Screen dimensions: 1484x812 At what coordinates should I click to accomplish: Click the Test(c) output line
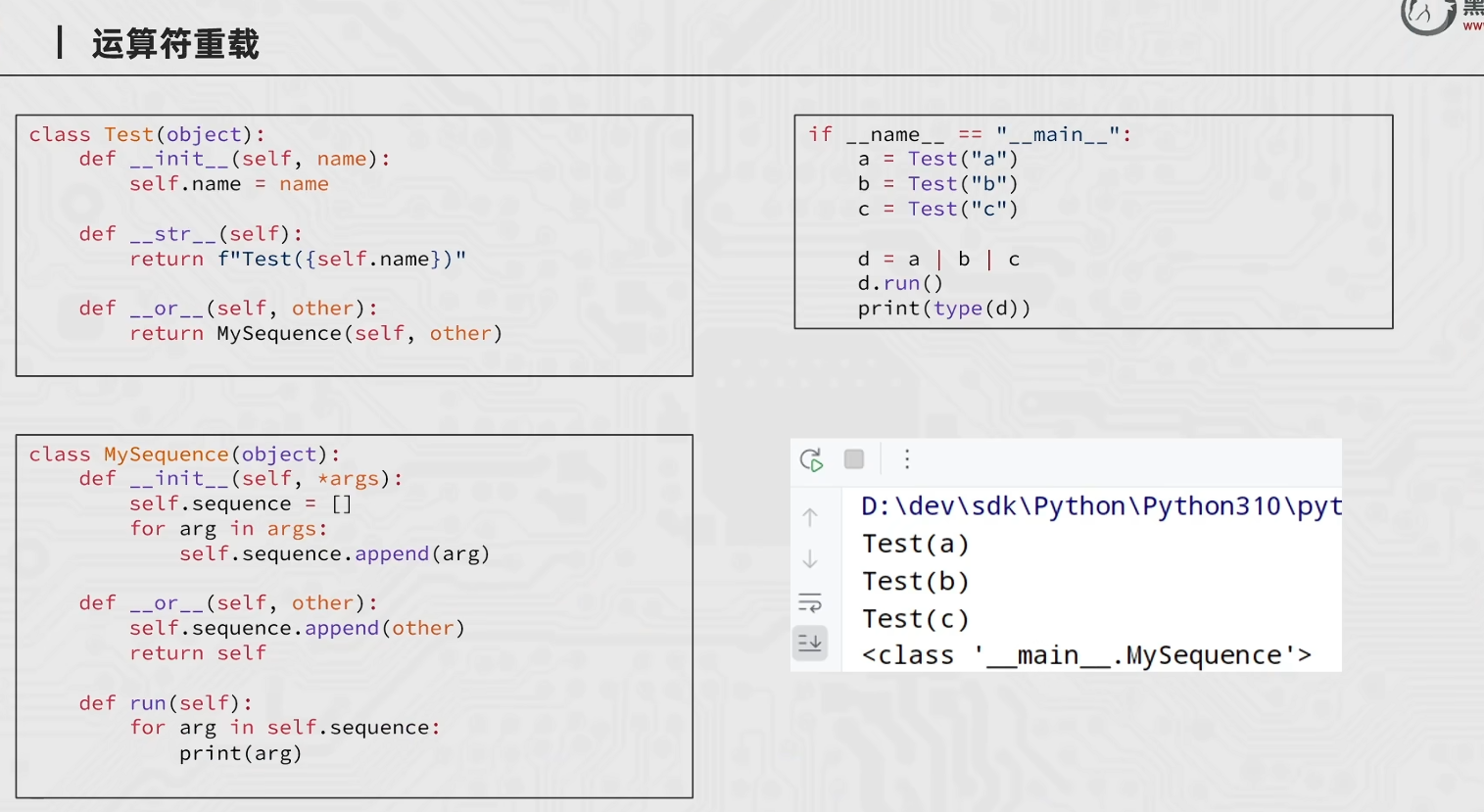click(916, 619)
